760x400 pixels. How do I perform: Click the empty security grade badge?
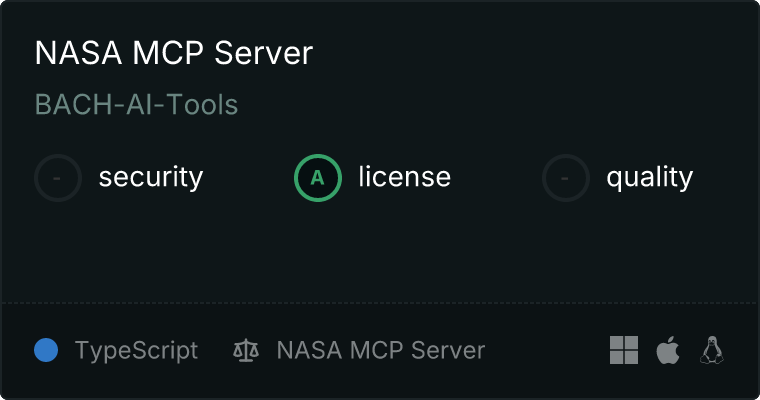tap(58, 178)
